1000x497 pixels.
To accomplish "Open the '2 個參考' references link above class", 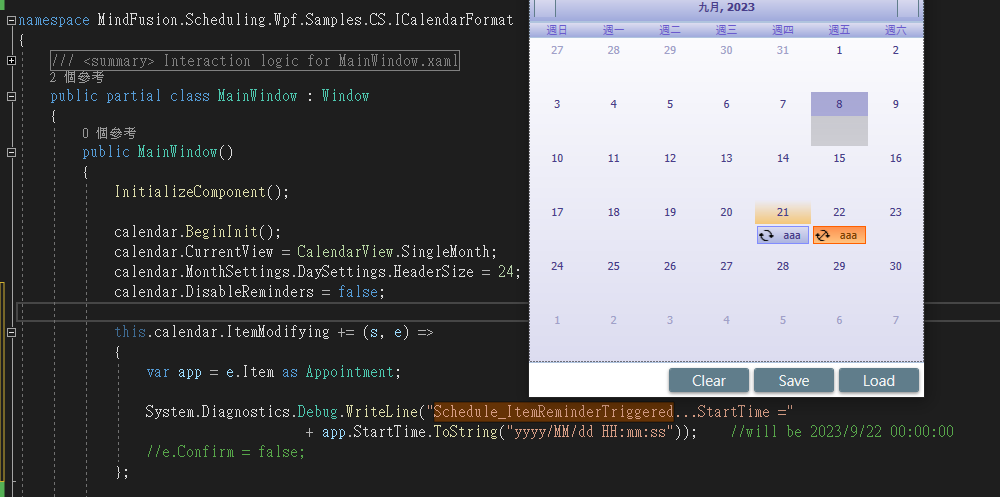I will click(77, 77).
